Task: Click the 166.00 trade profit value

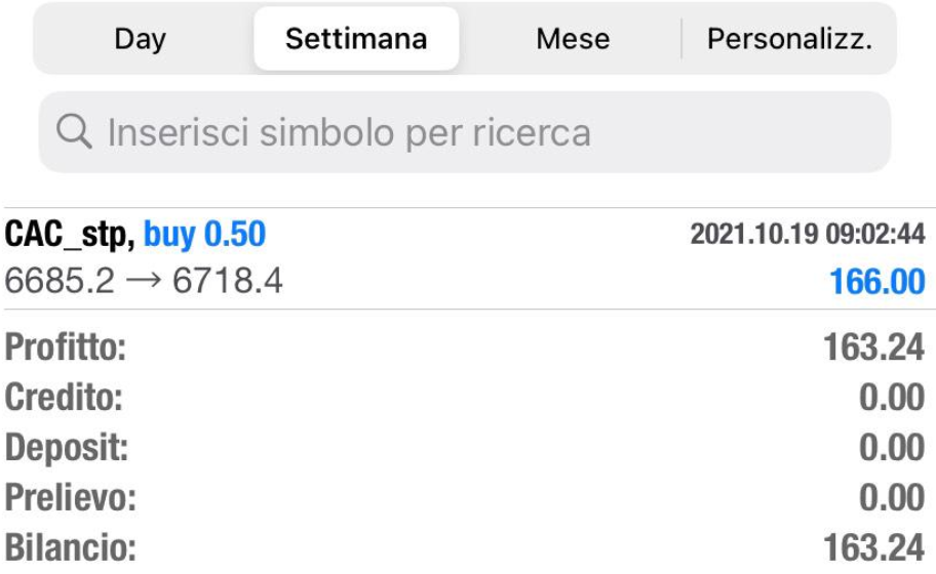Action: [877, 282]
